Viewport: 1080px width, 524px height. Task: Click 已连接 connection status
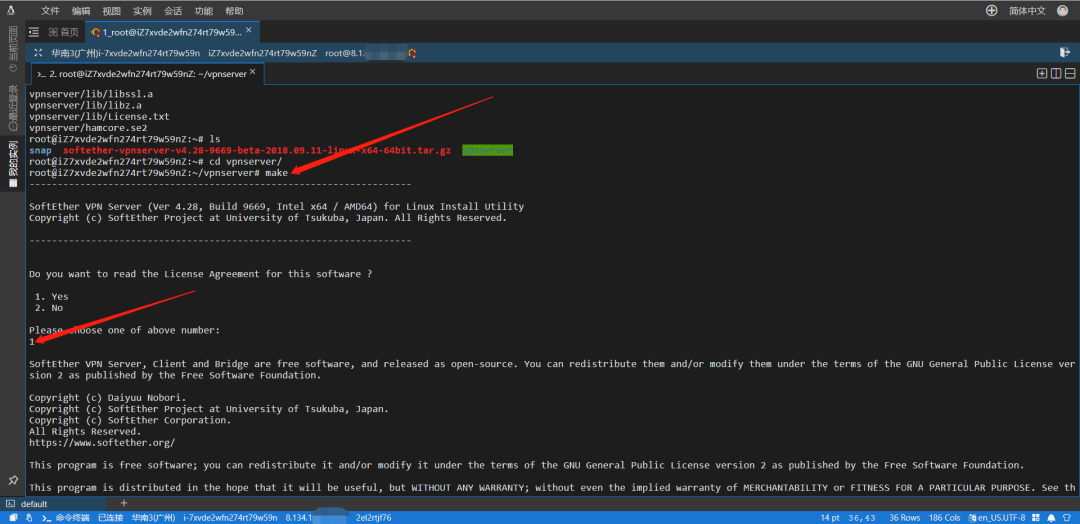click(110, 517)
